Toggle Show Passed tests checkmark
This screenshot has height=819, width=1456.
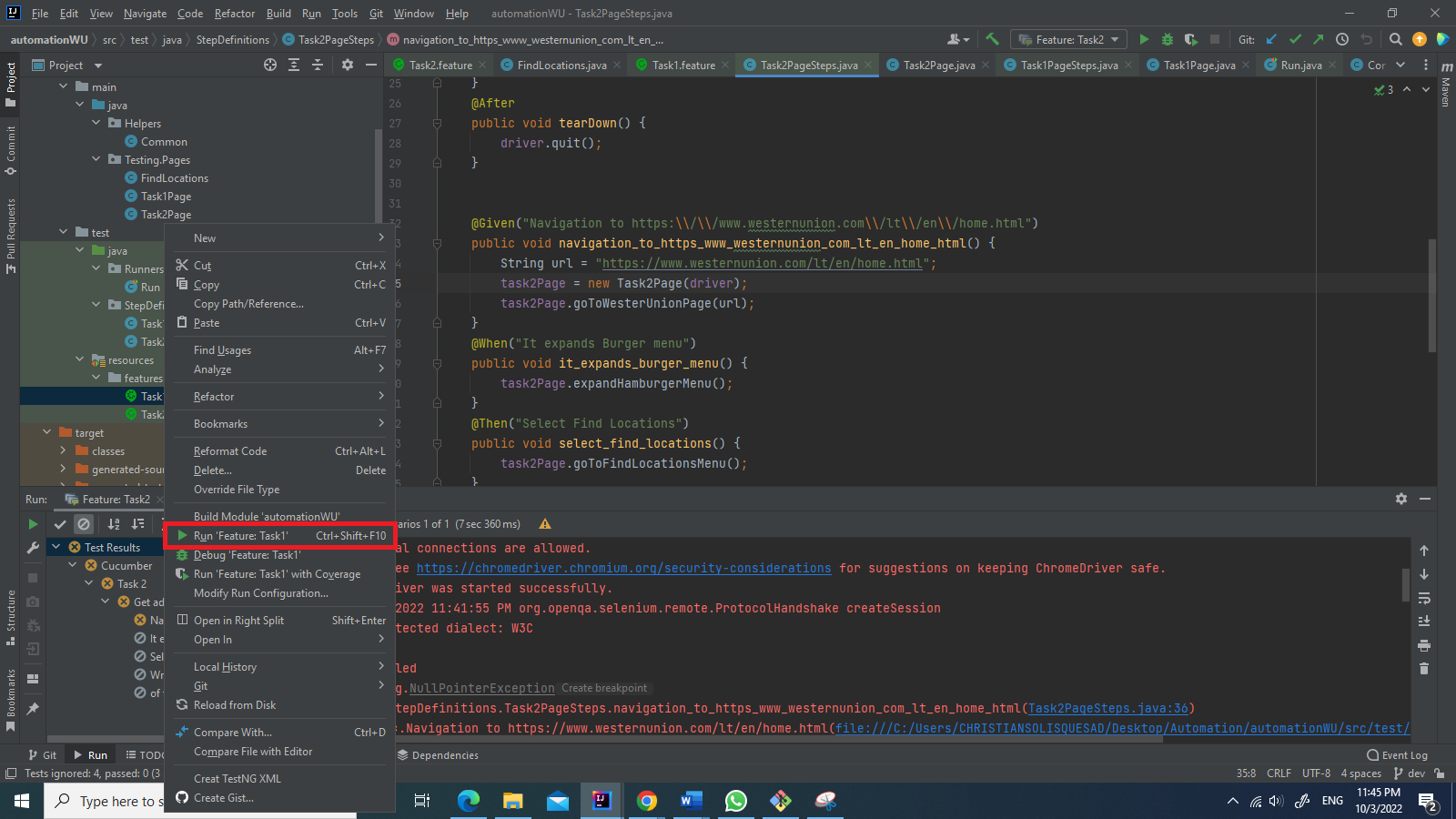coord(60,524)
